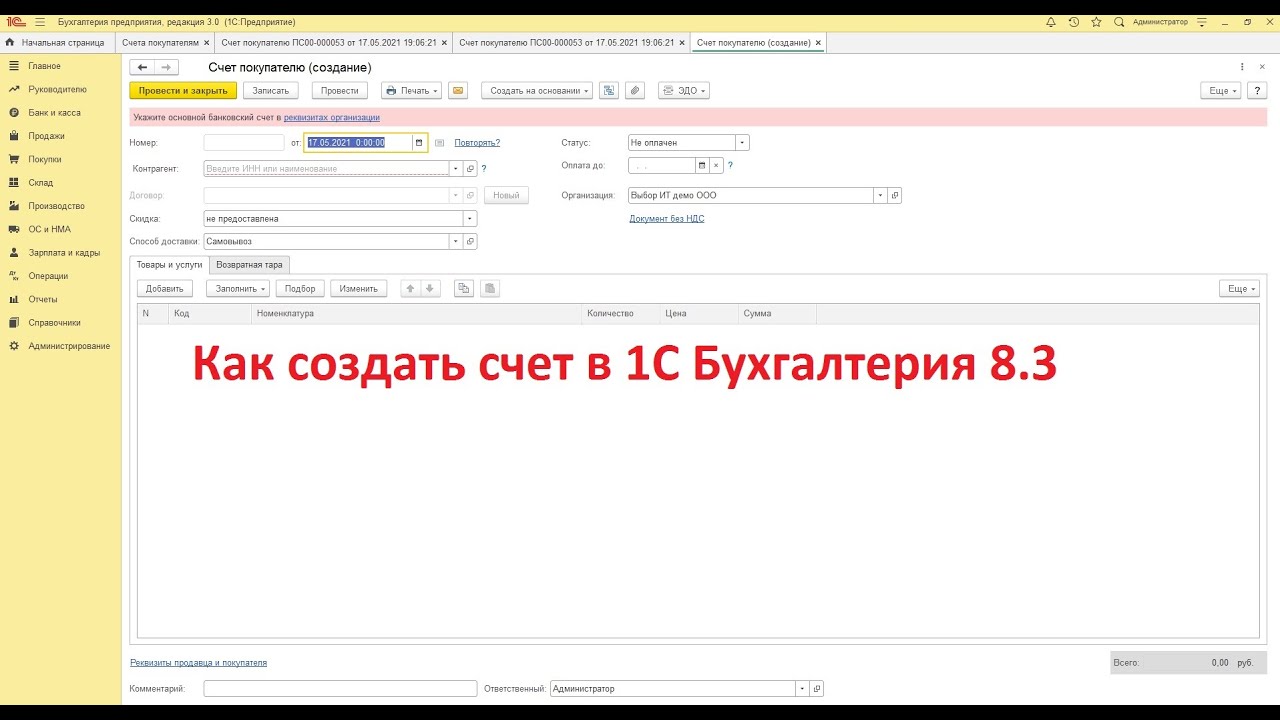Expand Контрагент dropdown arrow
The image size is (1280, 720).
456,169
